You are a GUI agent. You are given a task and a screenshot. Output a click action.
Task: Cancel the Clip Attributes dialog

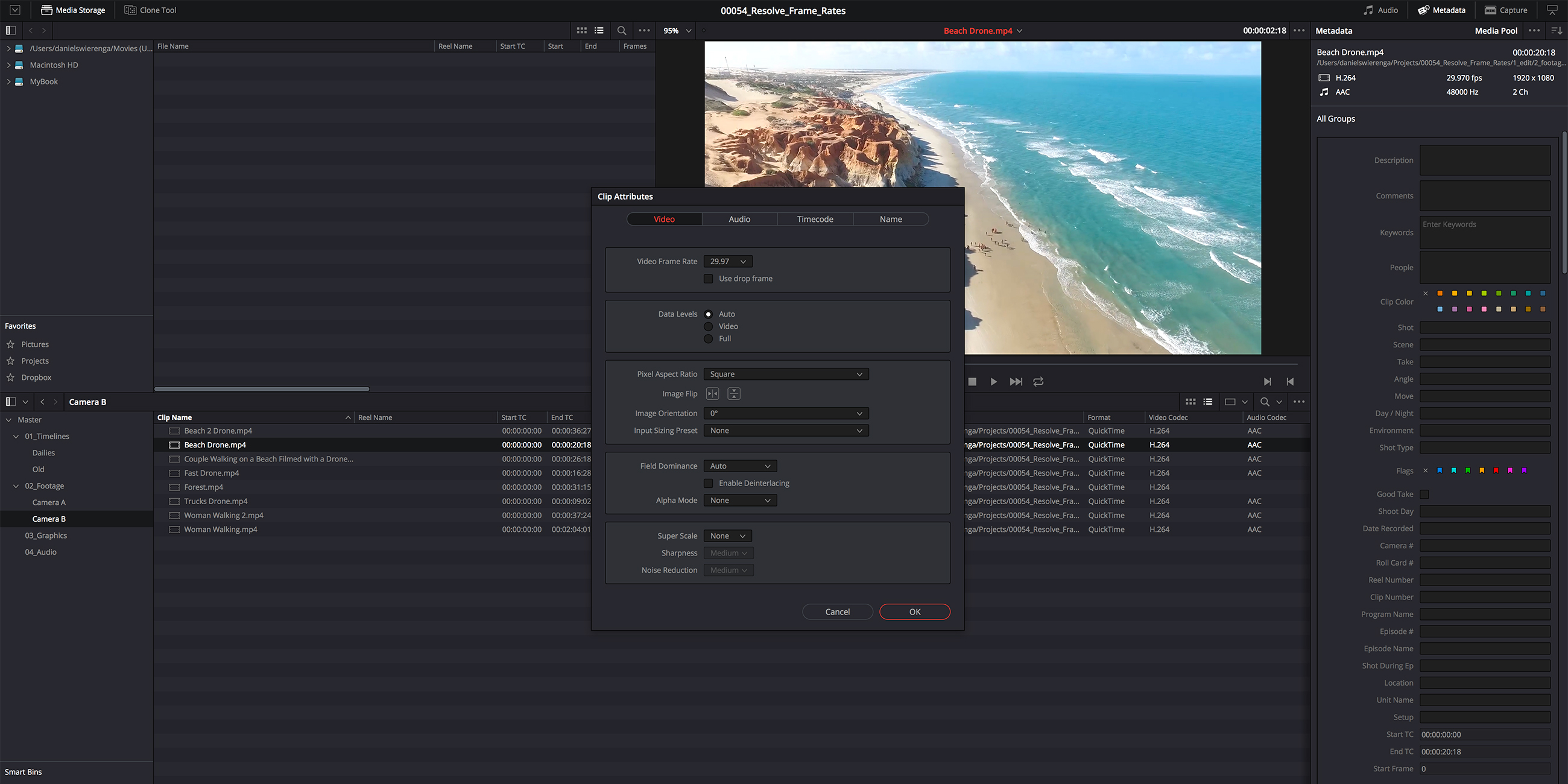pos(837,611)
